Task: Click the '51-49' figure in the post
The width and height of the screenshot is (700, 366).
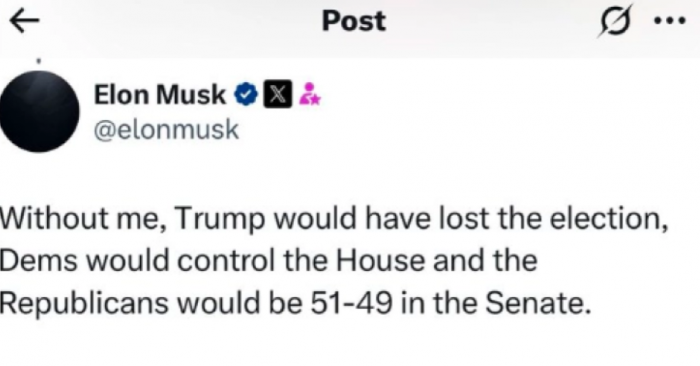Action: click(352, 304)
